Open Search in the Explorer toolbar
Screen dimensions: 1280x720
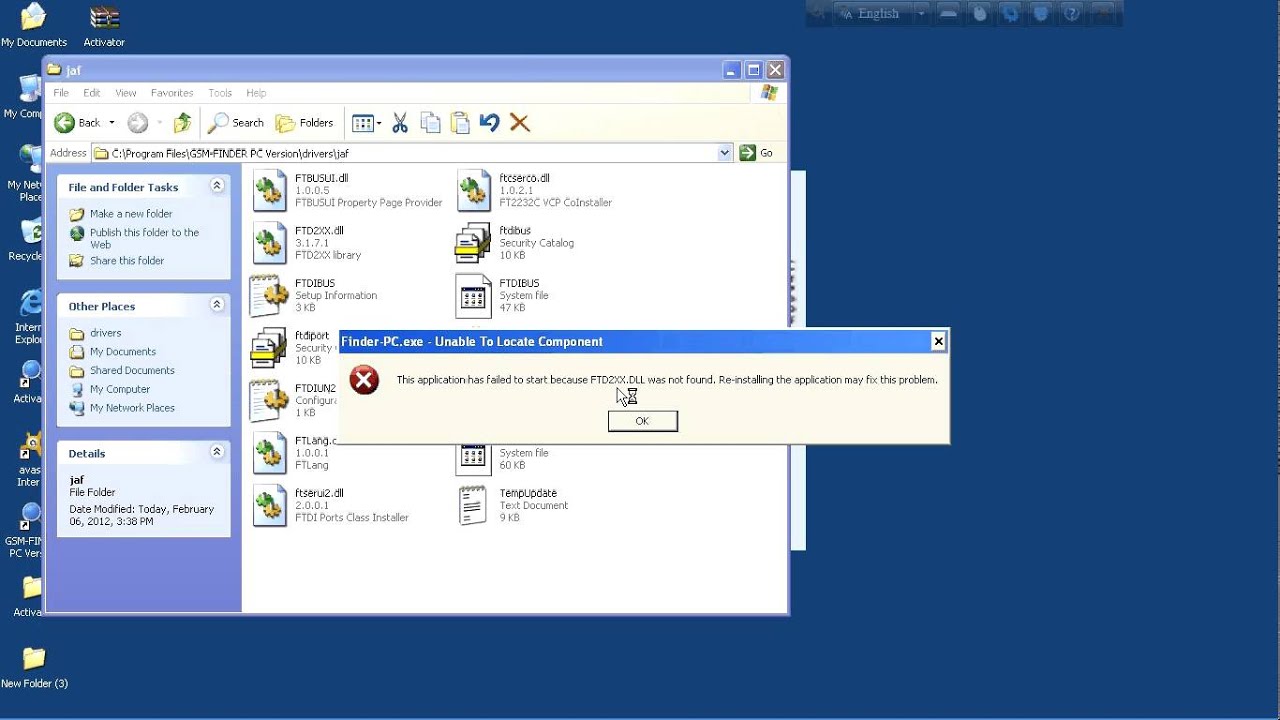236,123
